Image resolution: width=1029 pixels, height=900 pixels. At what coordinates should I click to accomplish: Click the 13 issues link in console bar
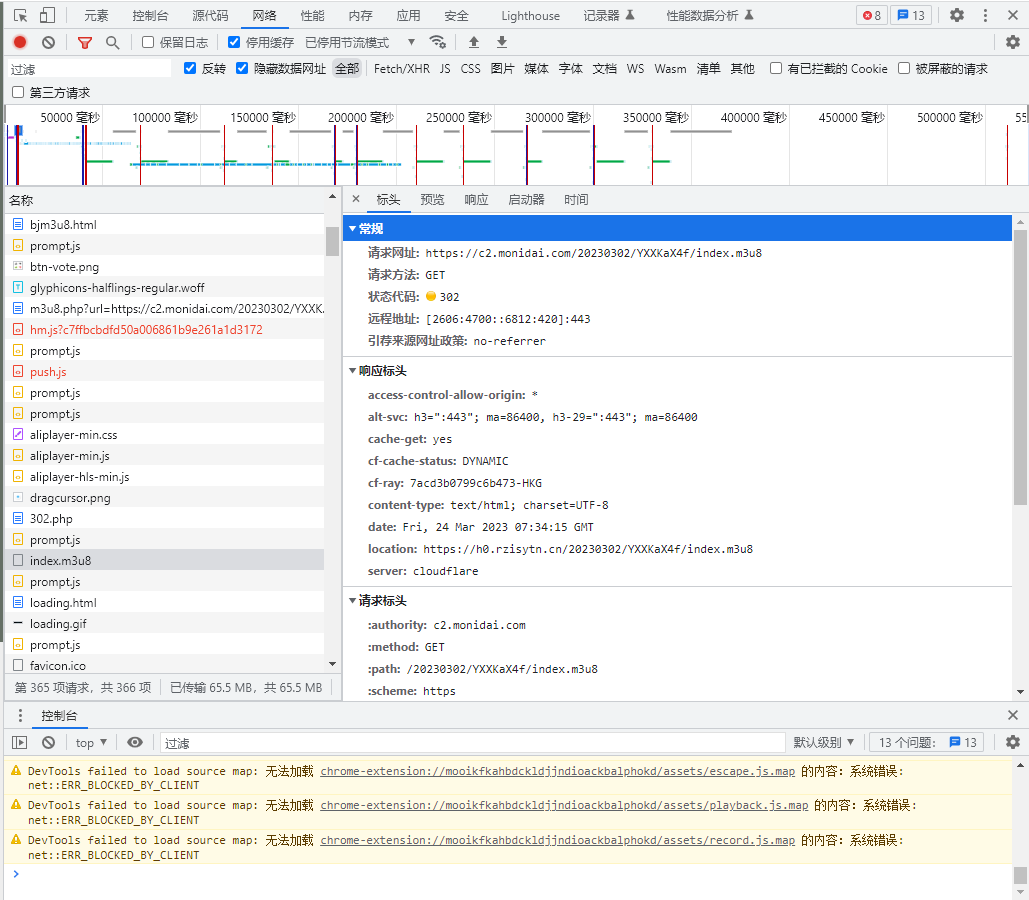[x=928, y=742]
